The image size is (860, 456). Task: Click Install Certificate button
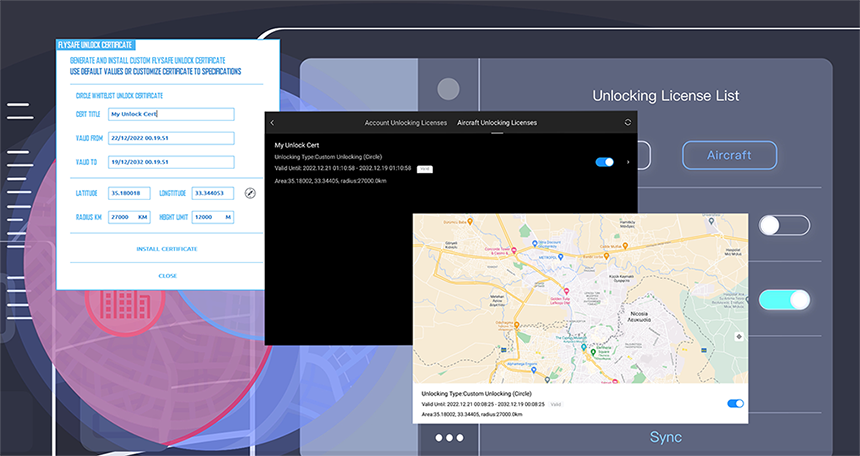click(166, 248)
